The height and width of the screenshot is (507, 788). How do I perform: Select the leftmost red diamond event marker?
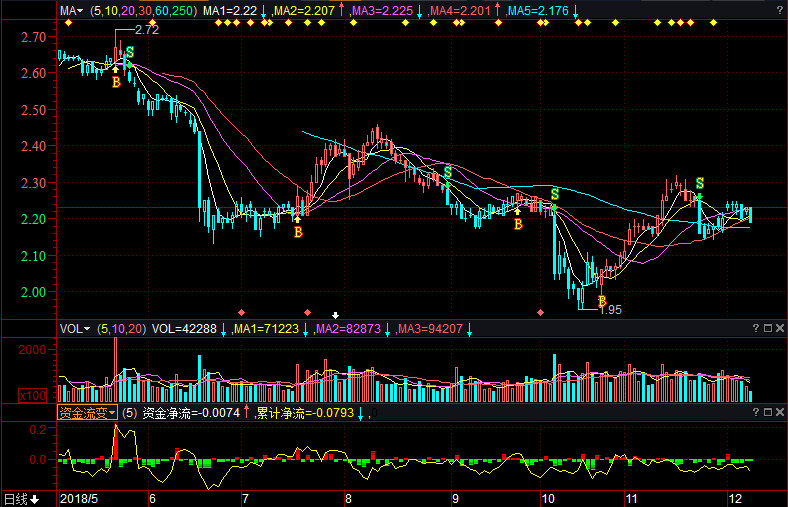coord(241,313)
